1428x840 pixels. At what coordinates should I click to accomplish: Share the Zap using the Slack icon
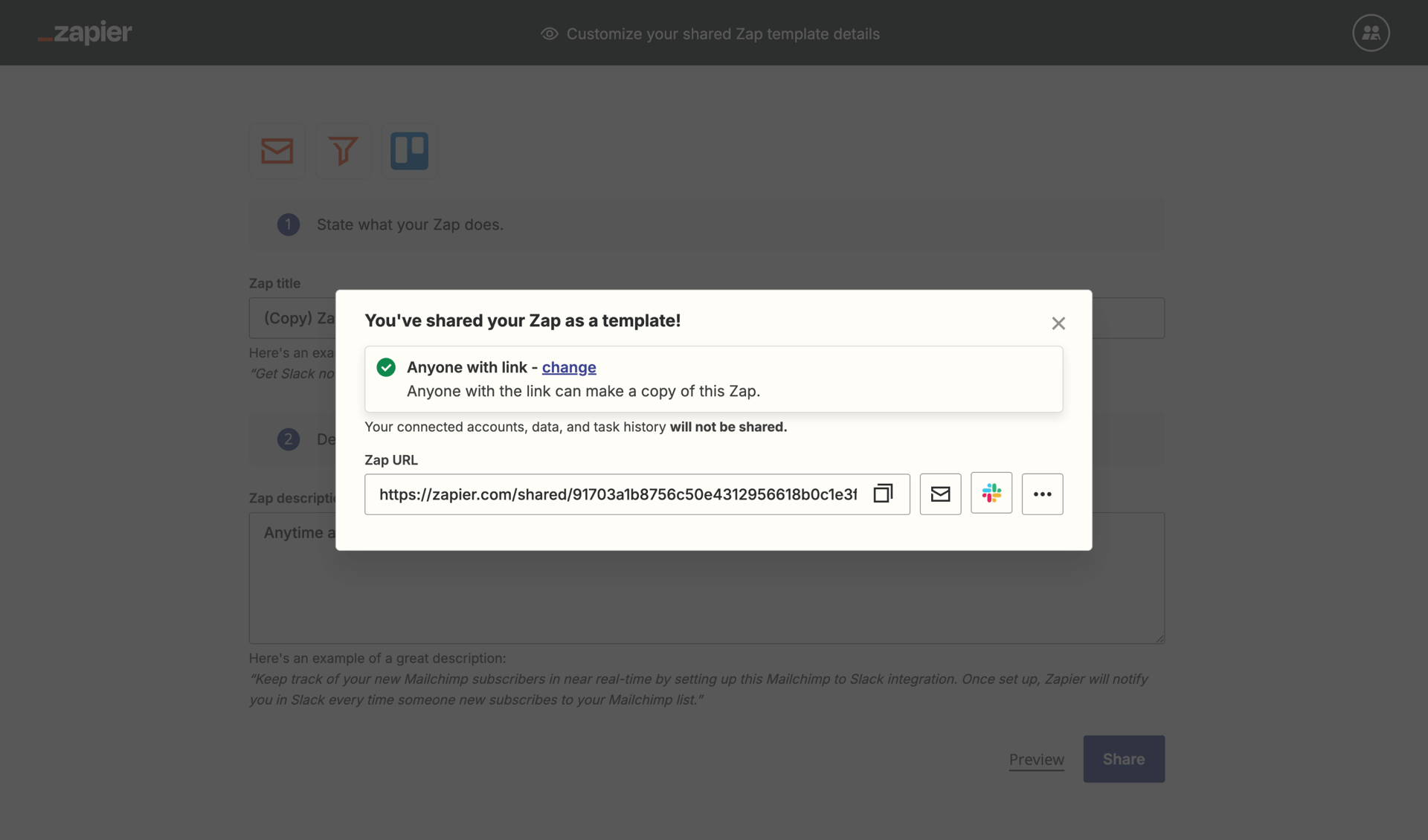click(x=991, y=493)
